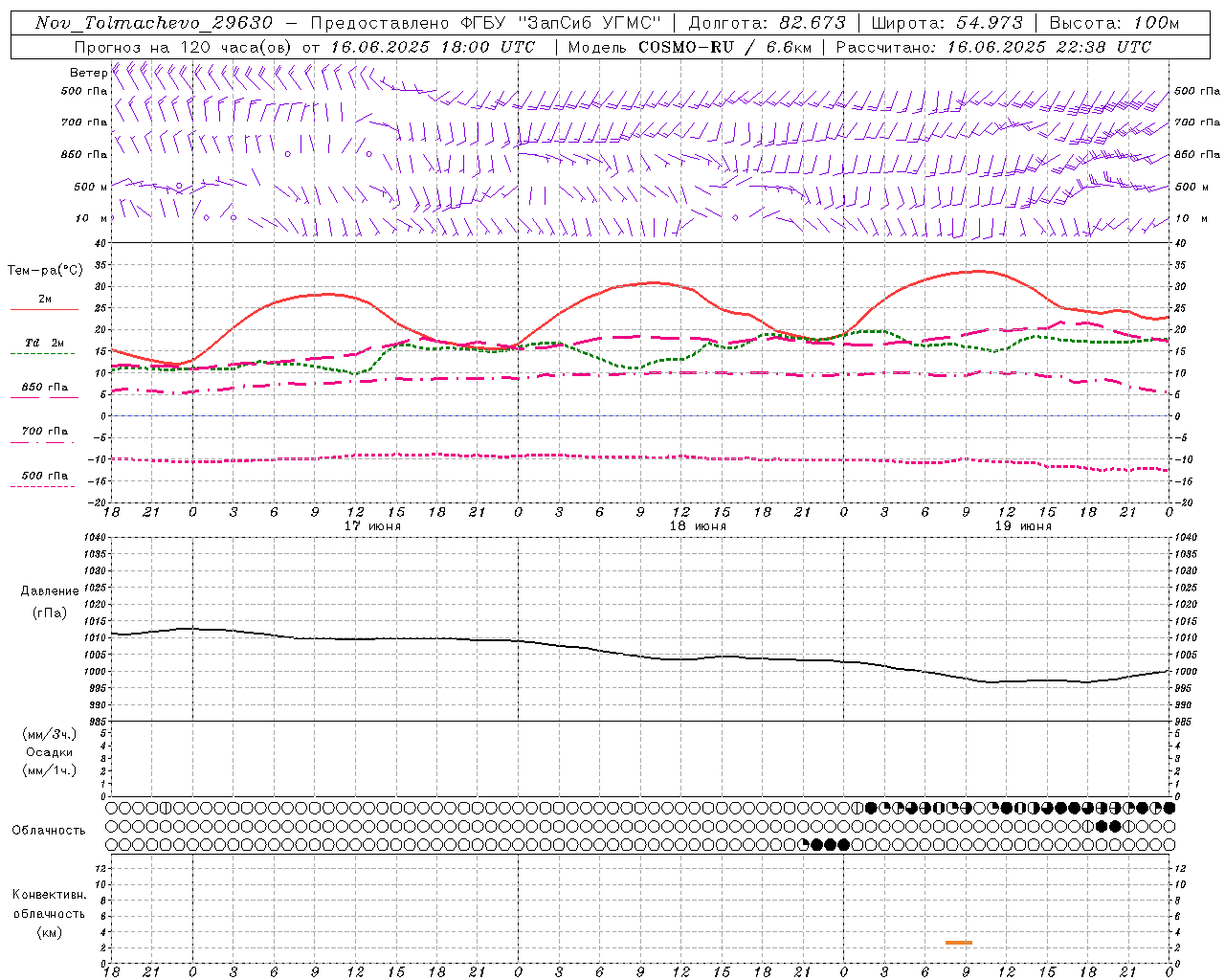
Task: Click the dash-dot line sample under 700 гПа legend
Action: (43, 442)
